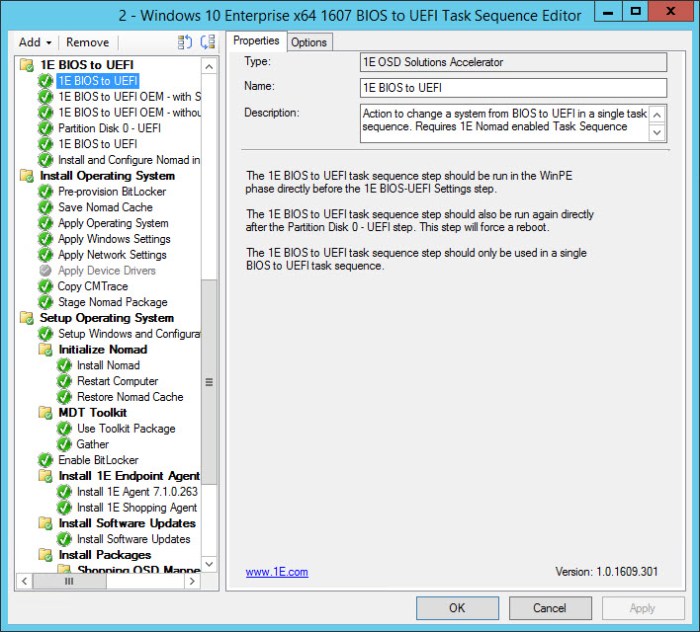Switch to the Options tab
This screenshot has width=700, height=632.
coord(309,42)
